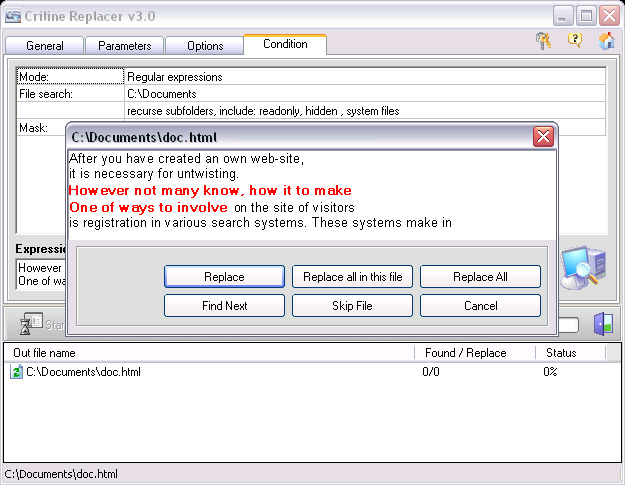This screenshot has height=485, width=625.
Task: Click the 0% status value
Action: (x=550, y=372)
